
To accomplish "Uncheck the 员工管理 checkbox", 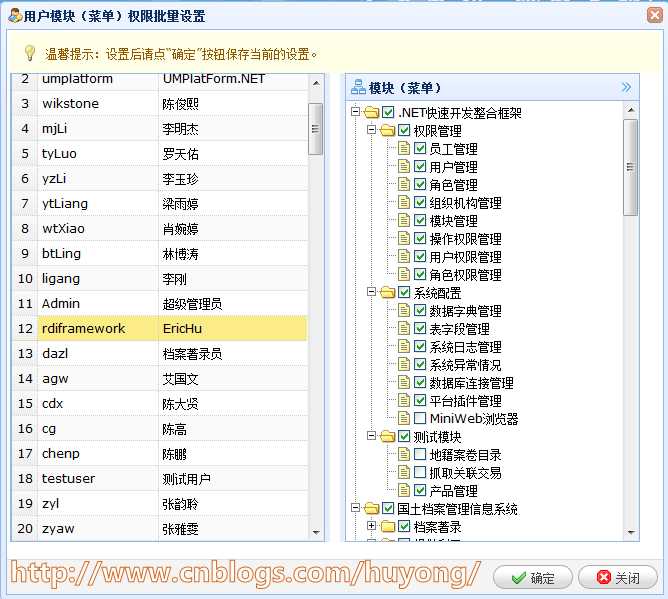I will point(420,148).
